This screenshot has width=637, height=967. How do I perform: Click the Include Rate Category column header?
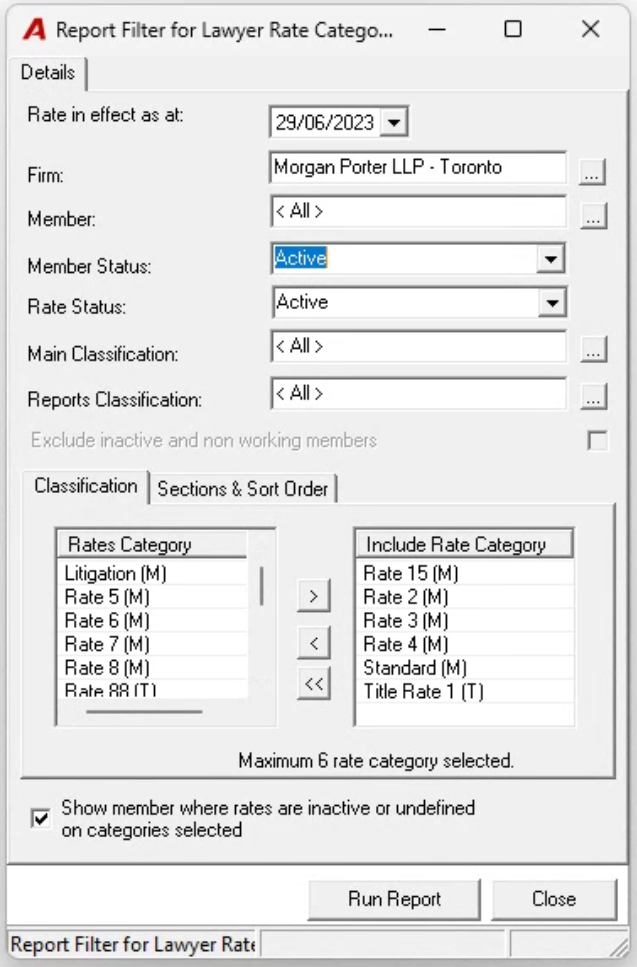(x=464, y=545)
